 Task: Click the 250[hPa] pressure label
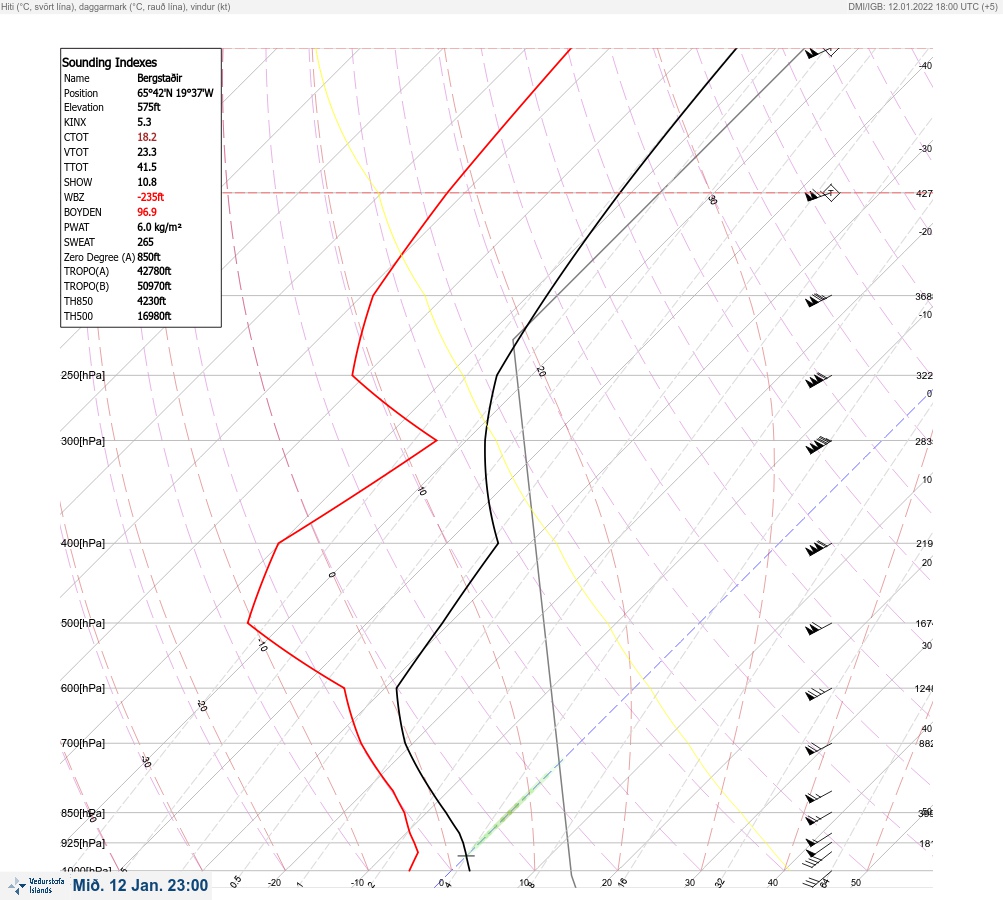83,375
